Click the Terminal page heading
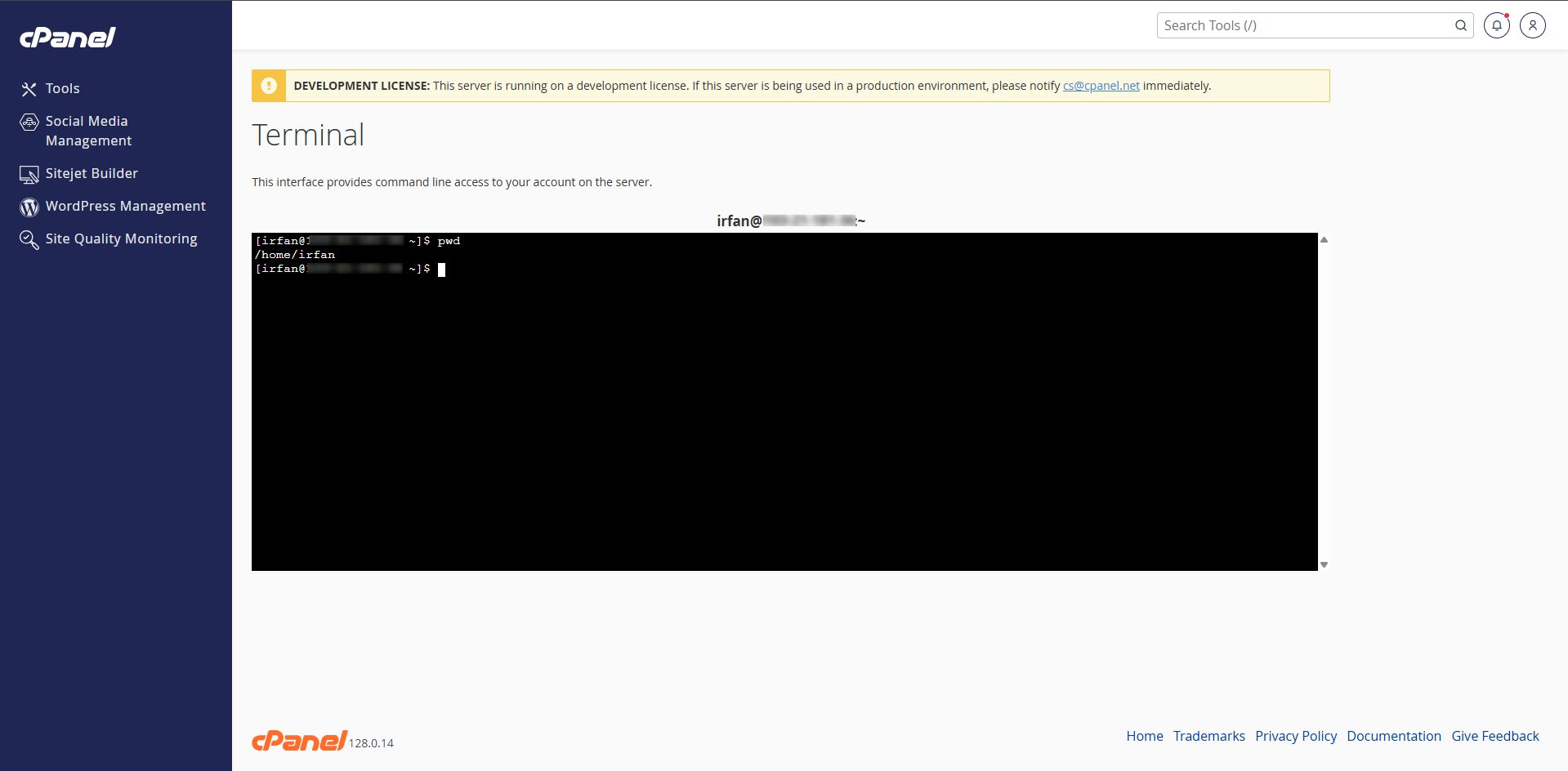Viewport: 1568px width, 771px height. (308, 135)
